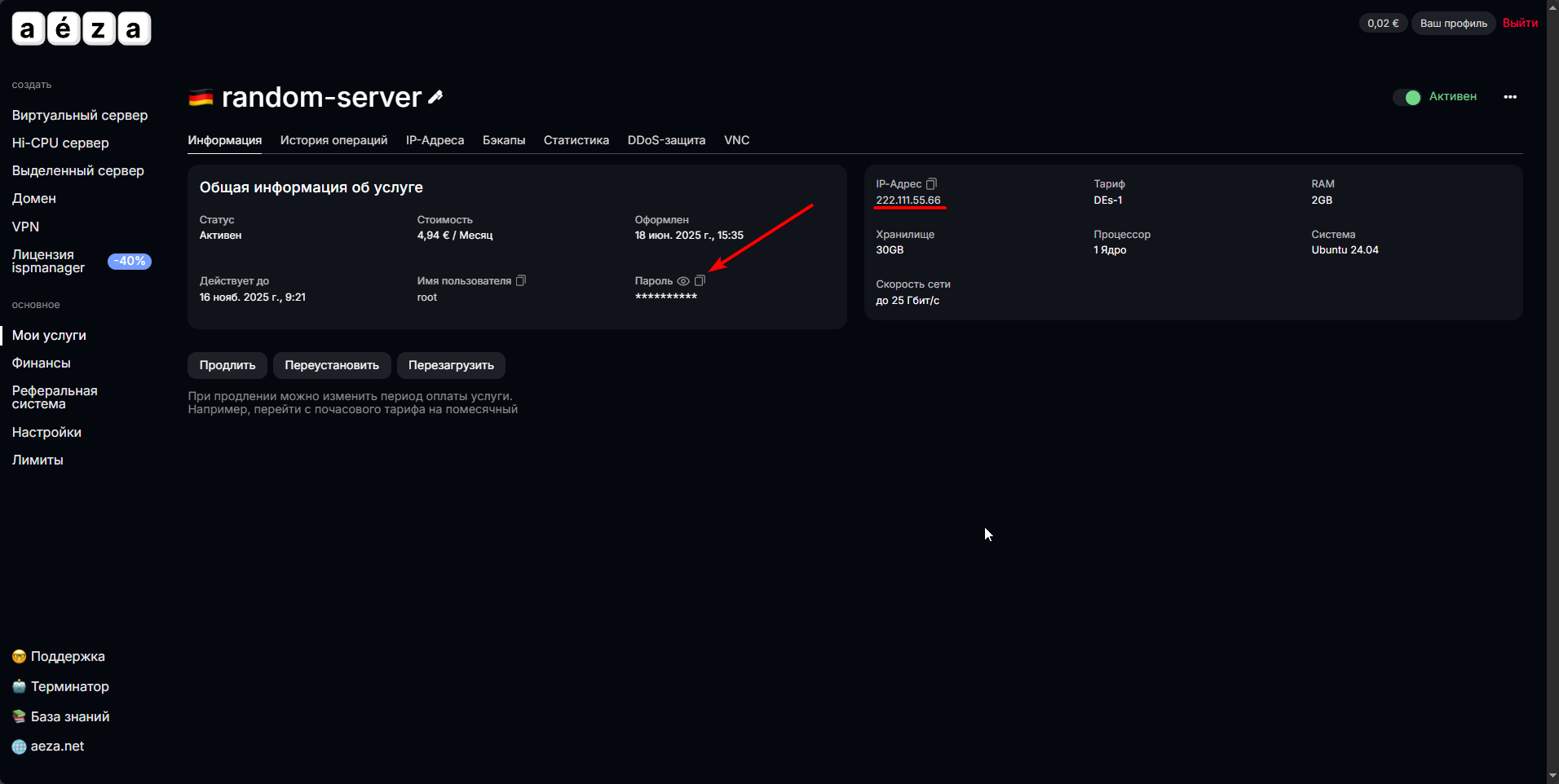
Task: Open База знаний in the sidebar
Action: pos(69,716)
